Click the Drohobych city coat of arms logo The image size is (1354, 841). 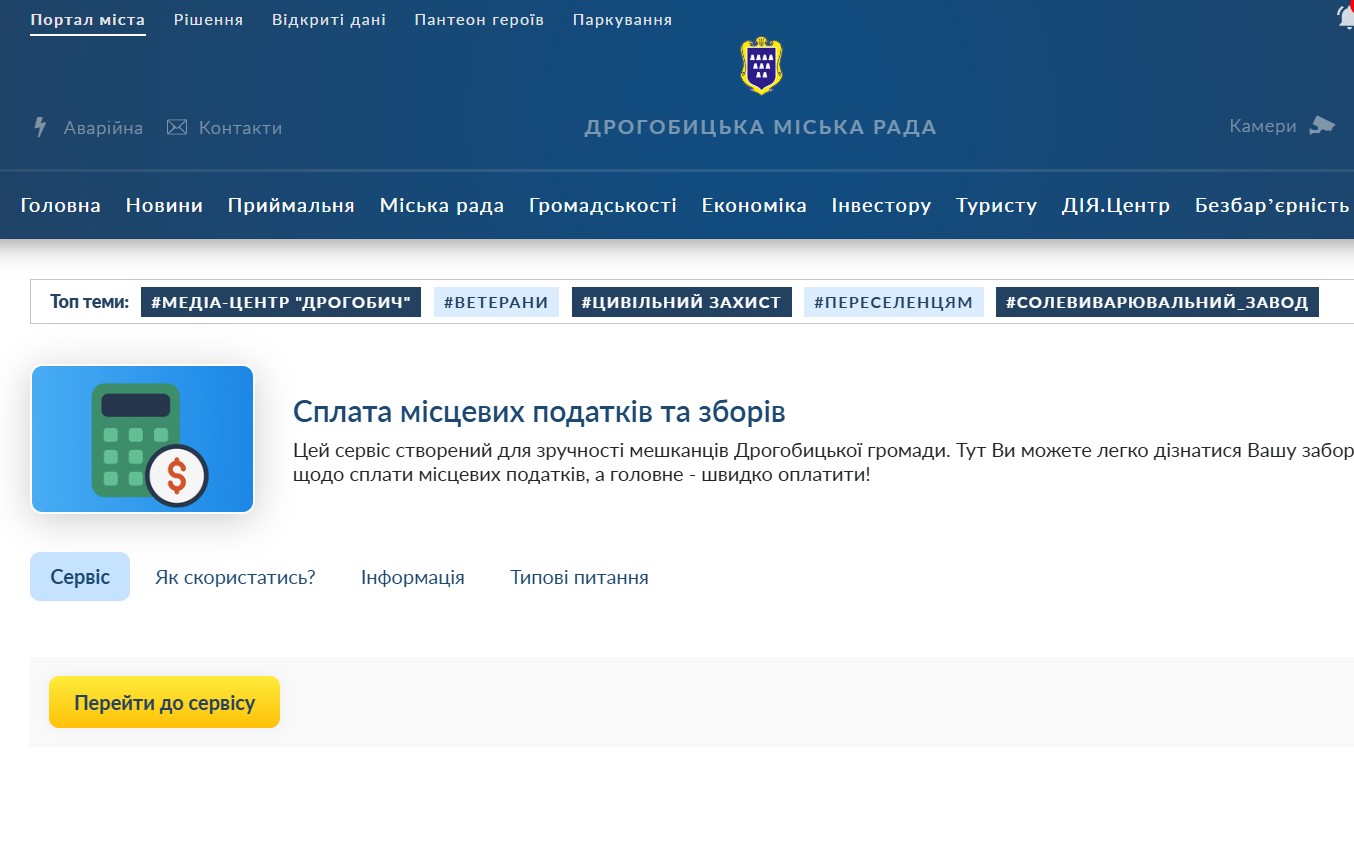tap(761, 65)
